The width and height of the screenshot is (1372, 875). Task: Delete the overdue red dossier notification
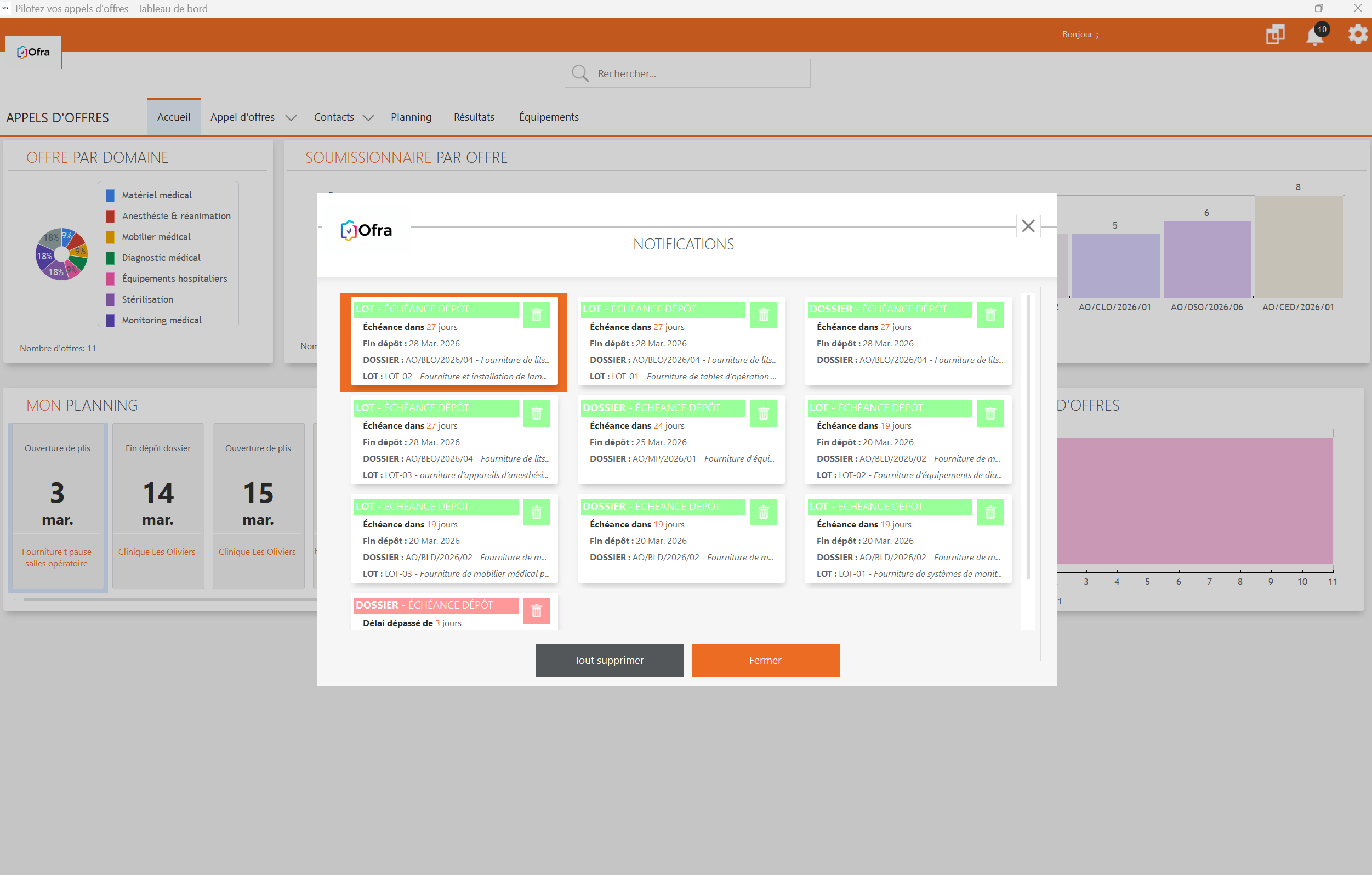[536, 611]
